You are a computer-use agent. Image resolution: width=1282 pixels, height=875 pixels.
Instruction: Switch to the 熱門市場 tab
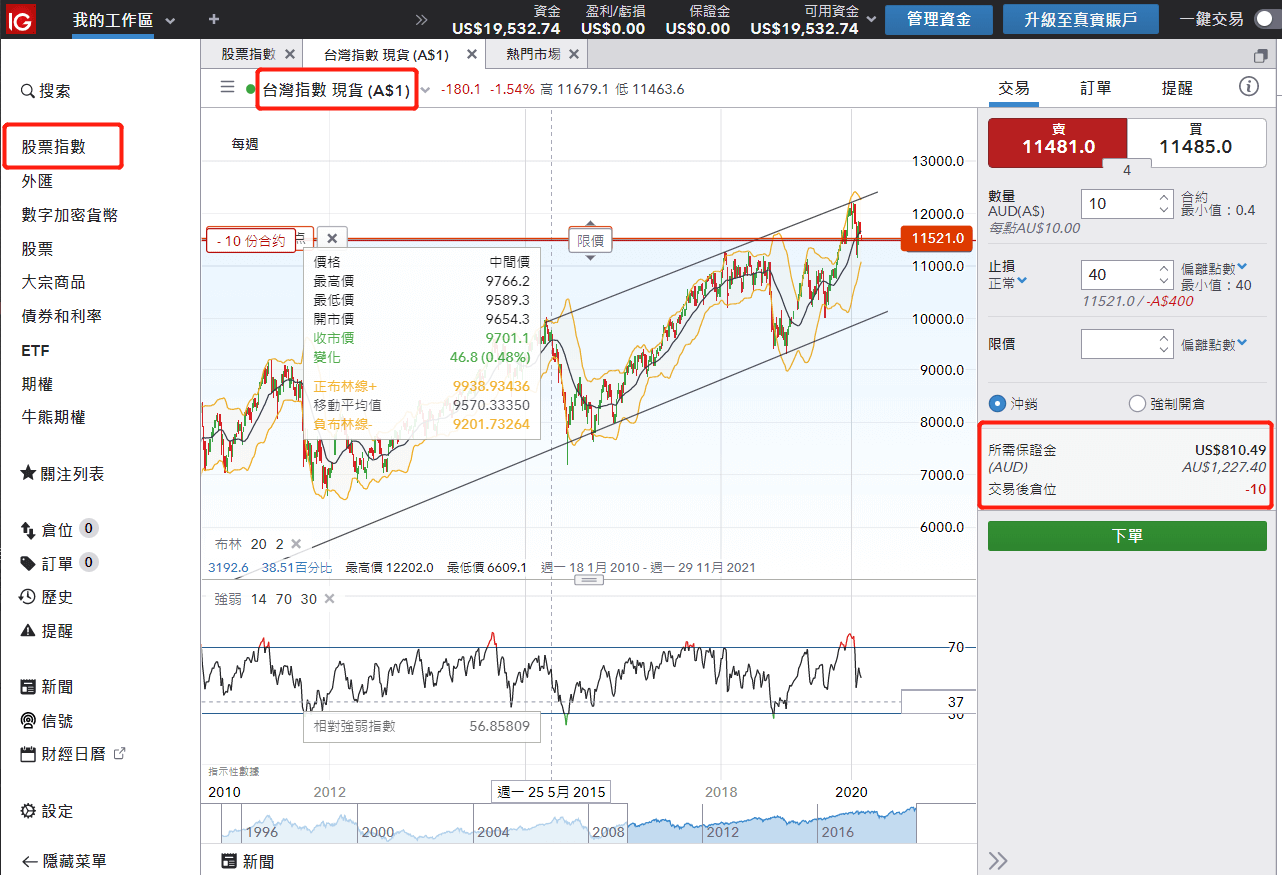(532, 54)
